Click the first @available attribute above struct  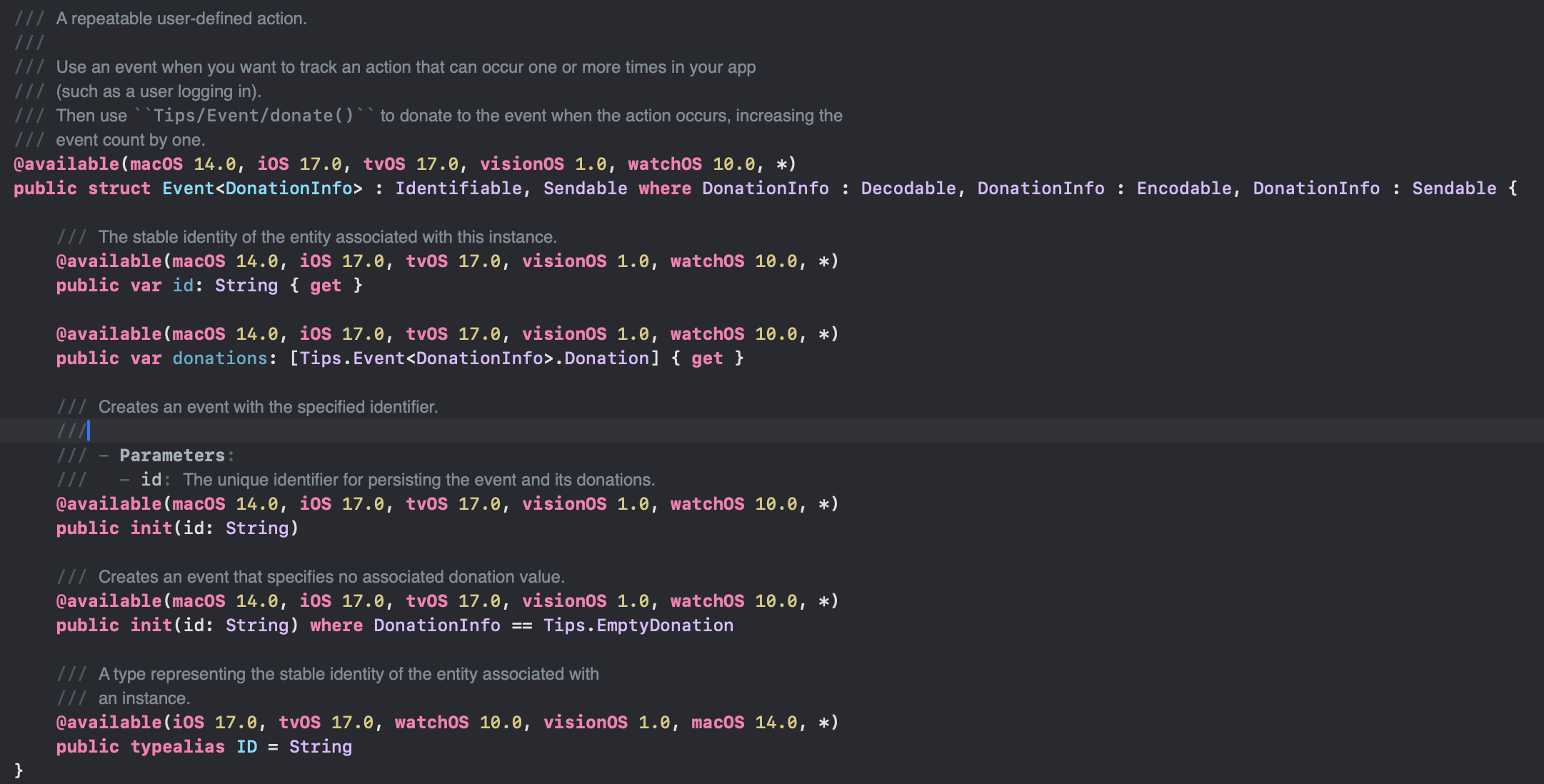(66, 164)
